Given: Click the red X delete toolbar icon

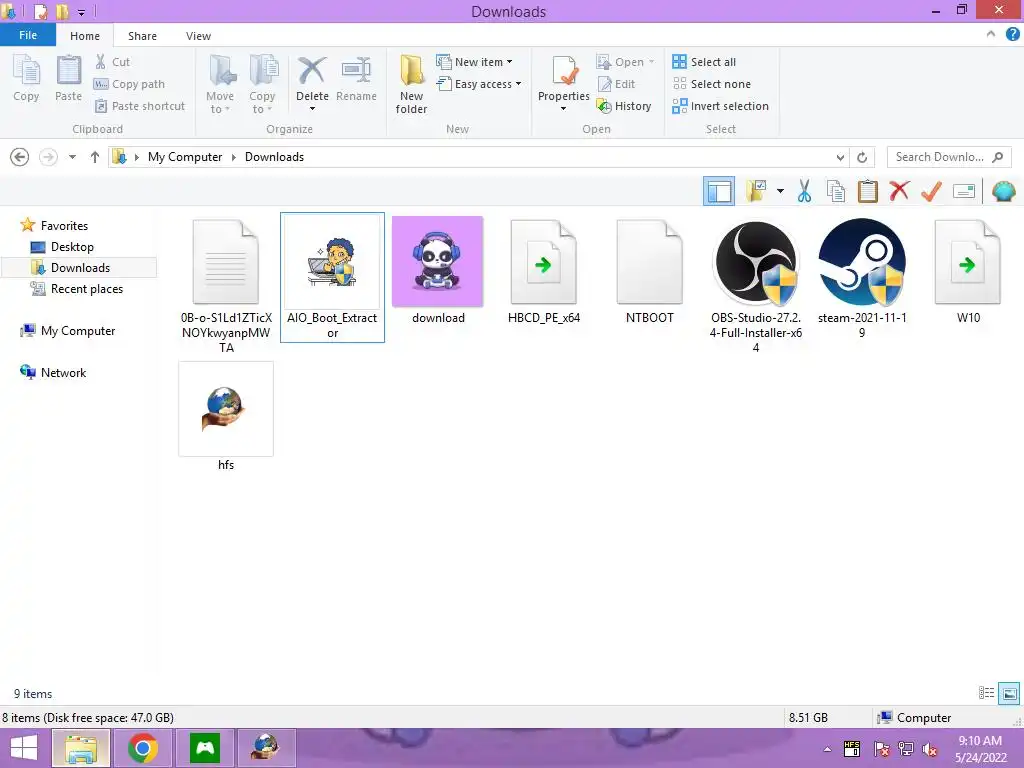Looking at the screenshot, I should pos(899,191).
